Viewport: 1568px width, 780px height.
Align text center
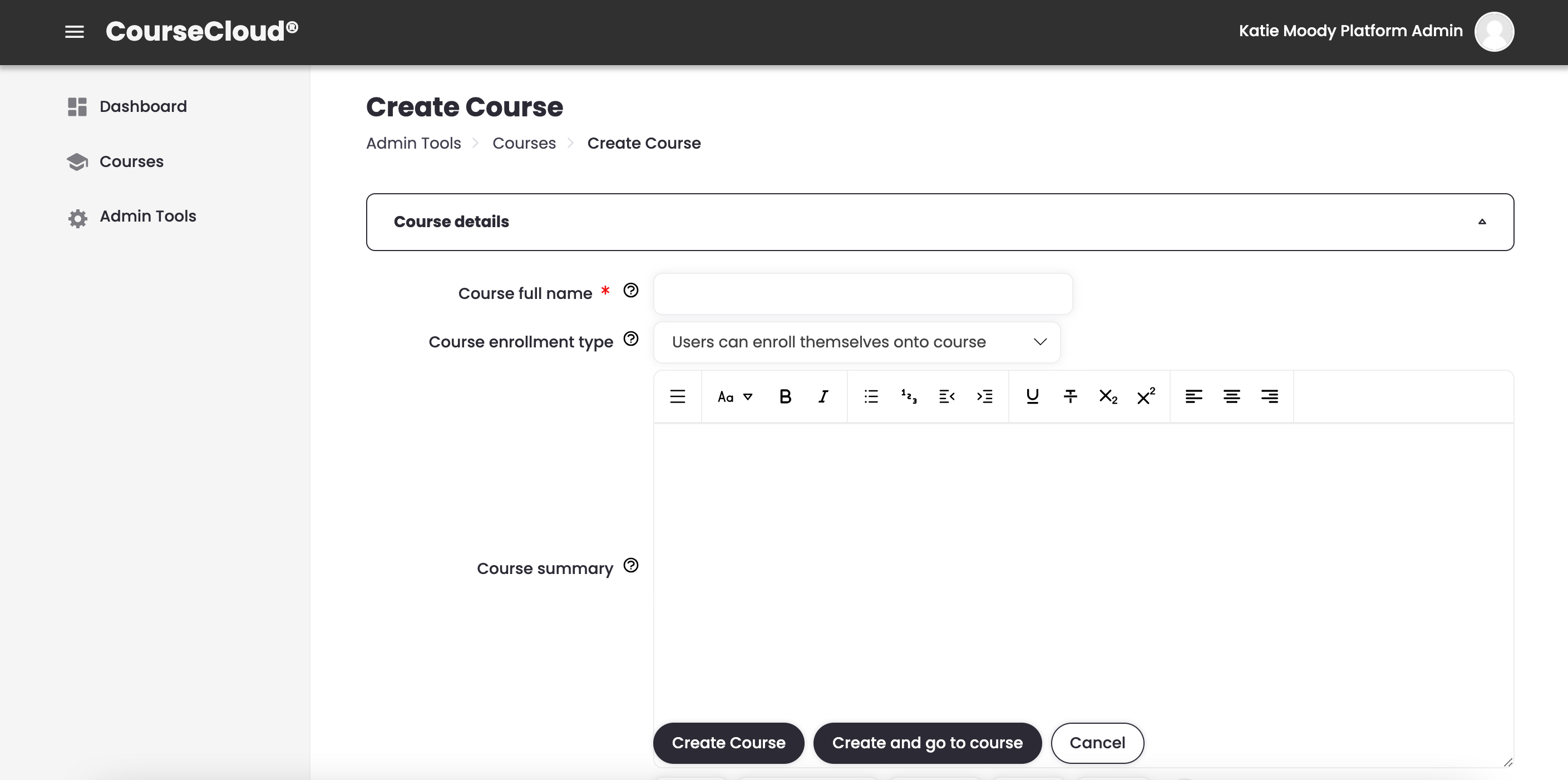pos(1231,396)
